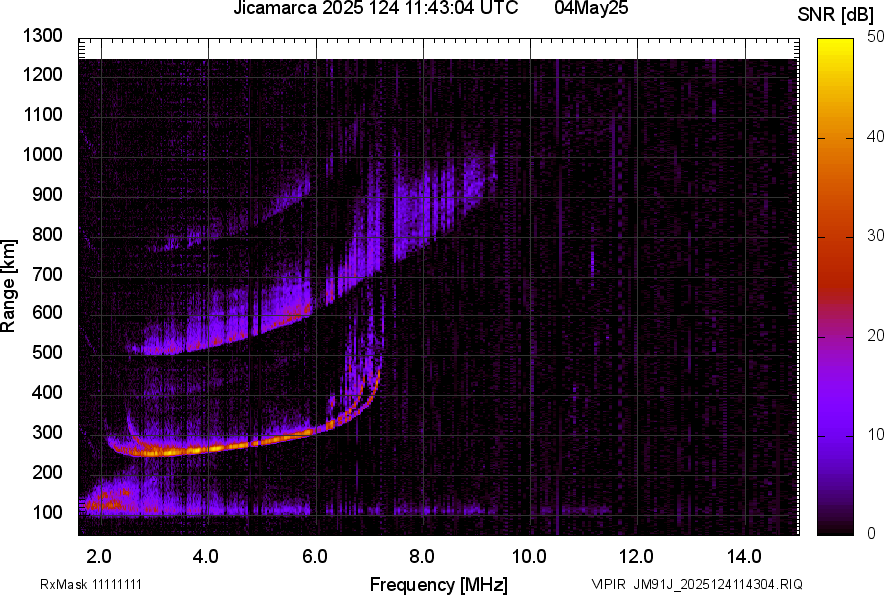Click the SNR [dB] colorbar title
This screenshot has width=884, height=595.
(x=836, y=15)
